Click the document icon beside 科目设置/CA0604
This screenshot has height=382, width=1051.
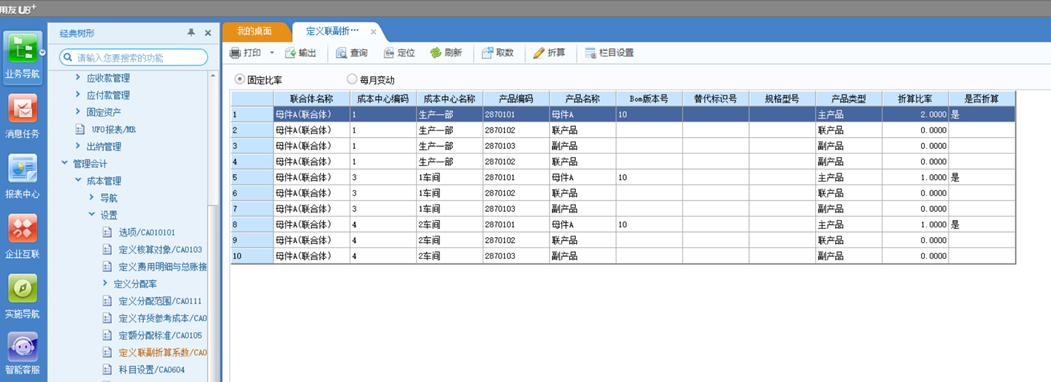pyautogui.click(x=107, y=369)
